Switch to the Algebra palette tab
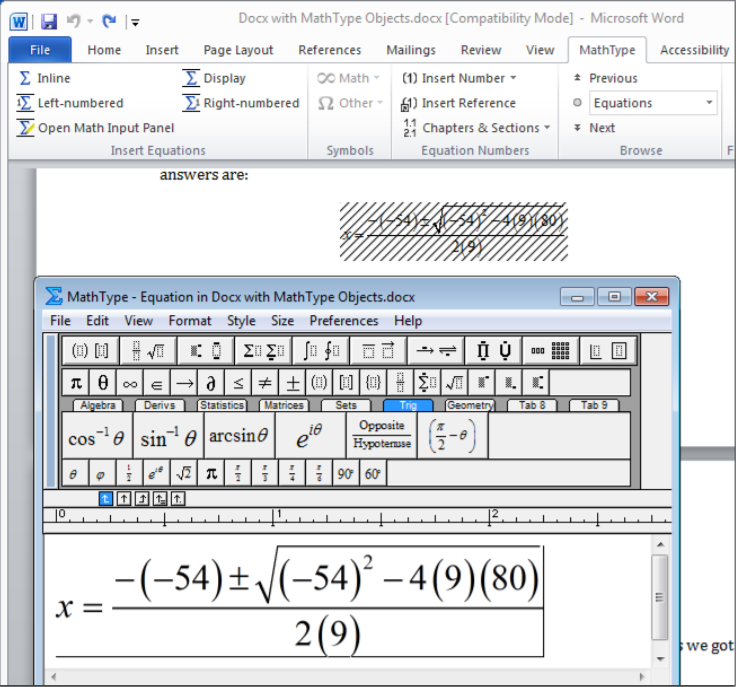The image size is (736, 687). 97,405
